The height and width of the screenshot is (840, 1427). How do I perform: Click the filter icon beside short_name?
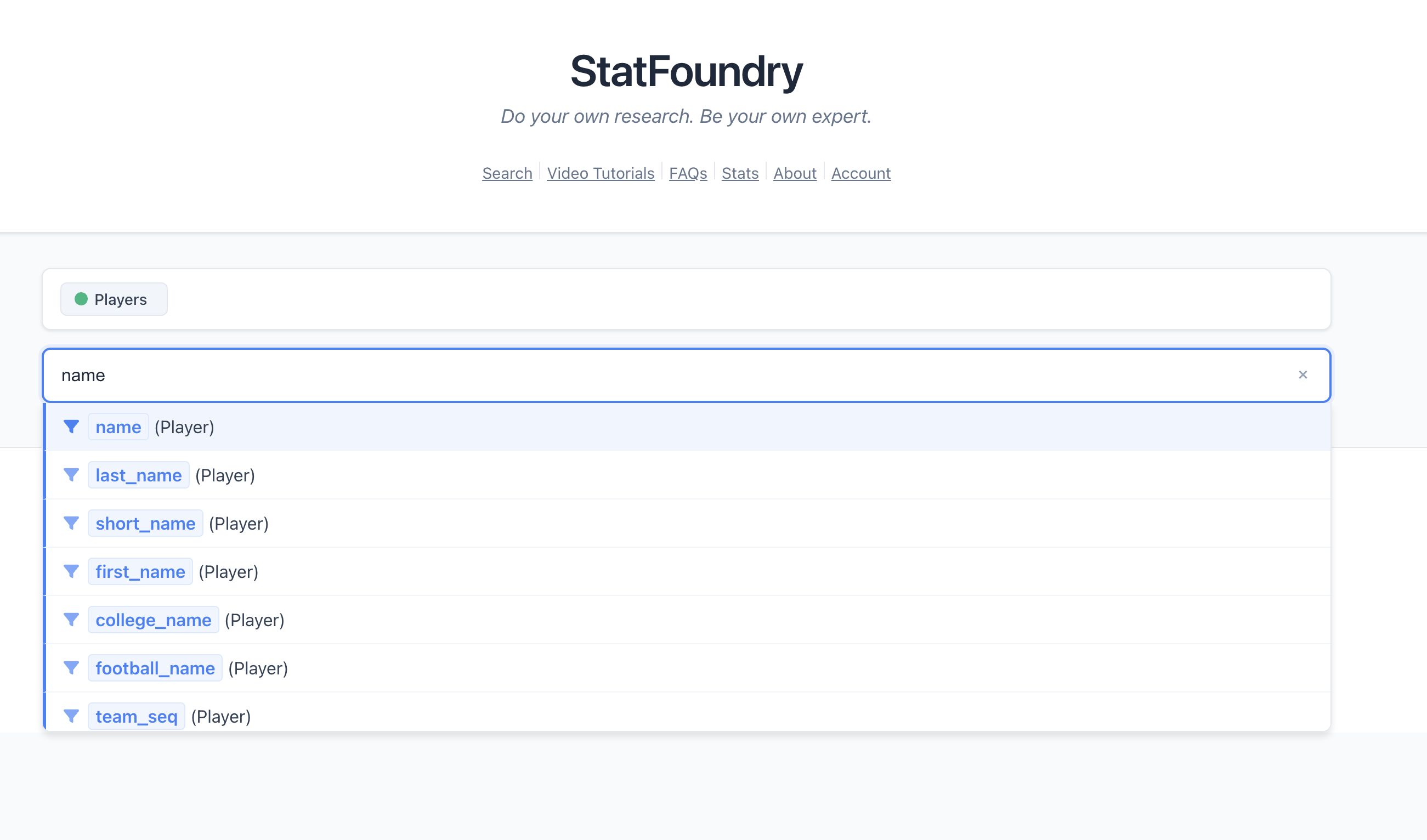coord(71,523)
